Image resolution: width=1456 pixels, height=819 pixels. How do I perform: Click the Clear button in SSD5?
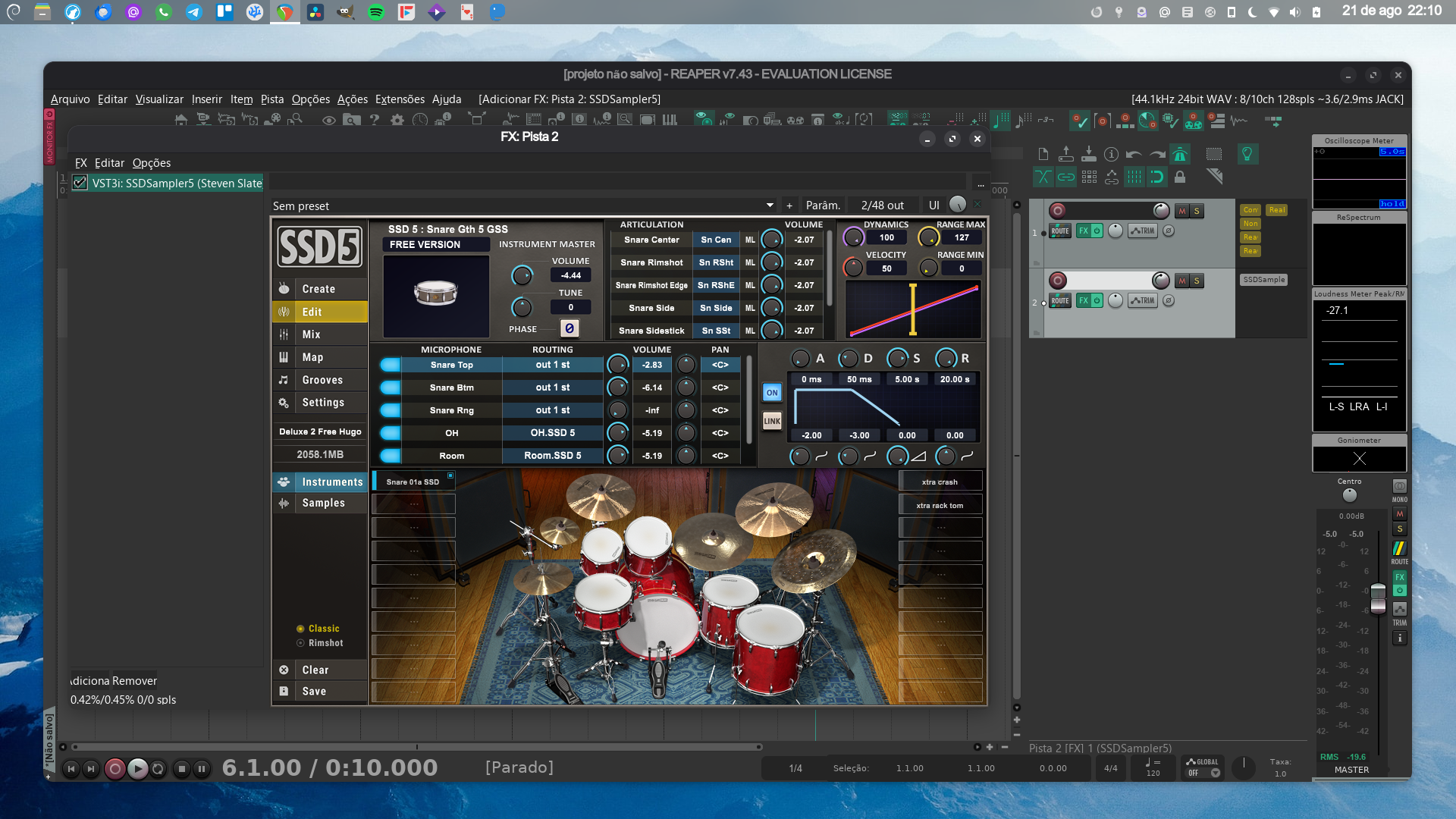pos(315,670)
